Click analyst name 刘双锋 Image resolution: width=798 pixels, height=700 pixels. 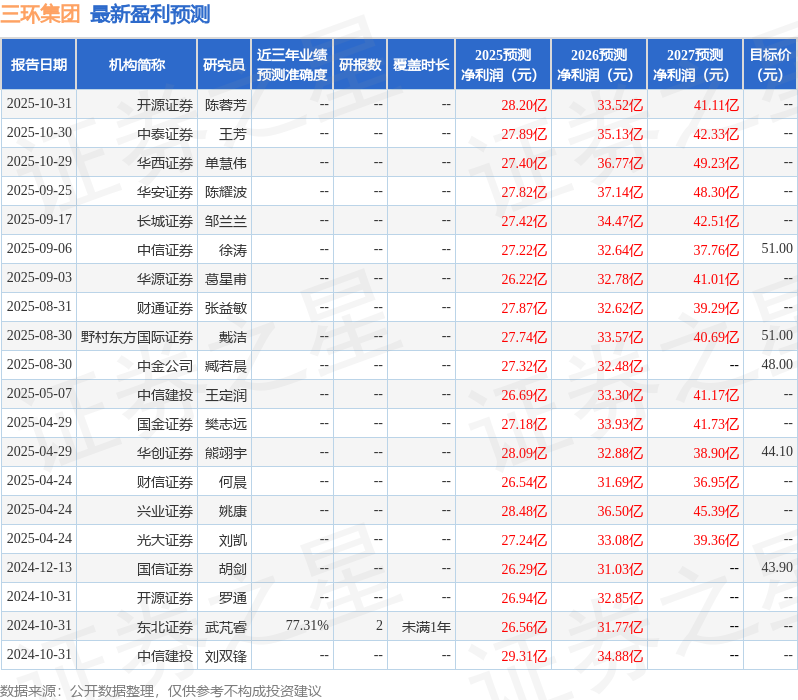point(226,657)
